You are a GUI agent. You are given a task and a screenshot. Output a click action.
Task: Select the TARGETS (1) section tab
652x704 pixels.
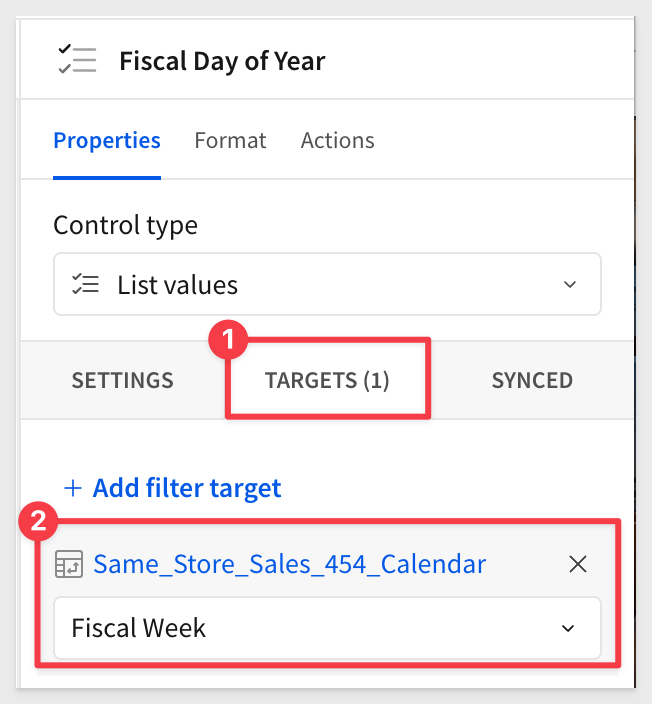point(327,380)
